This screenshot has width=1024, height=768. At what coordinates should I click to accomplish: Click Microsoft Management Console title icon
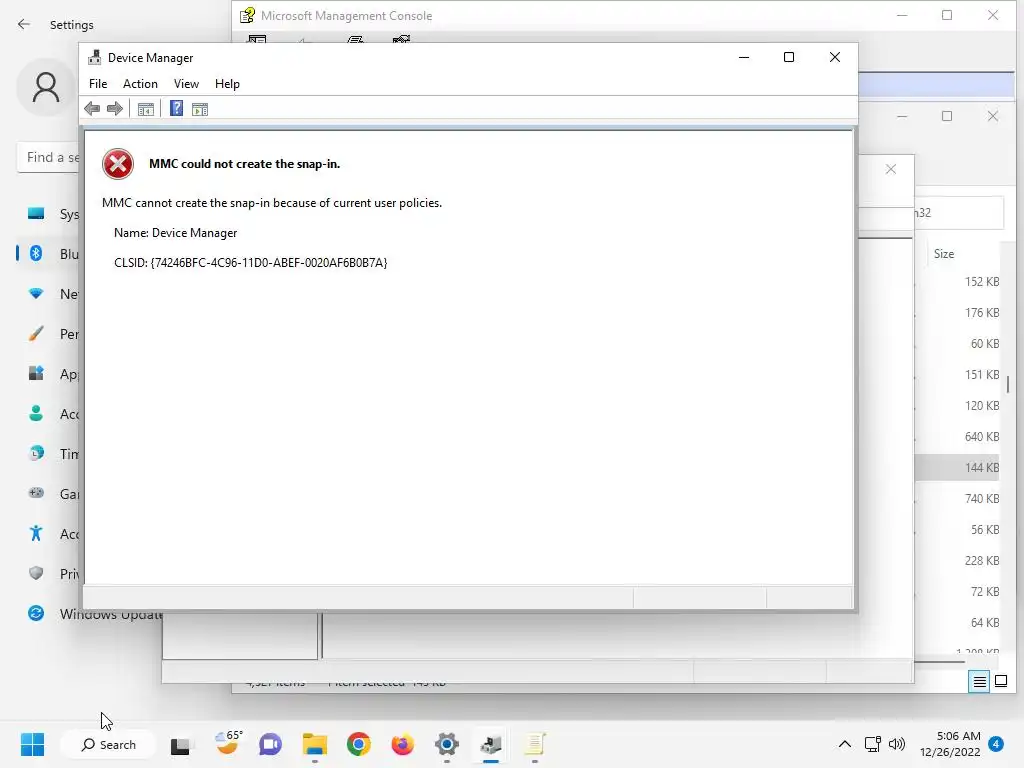pyautogui.click(x=247, y=16)
